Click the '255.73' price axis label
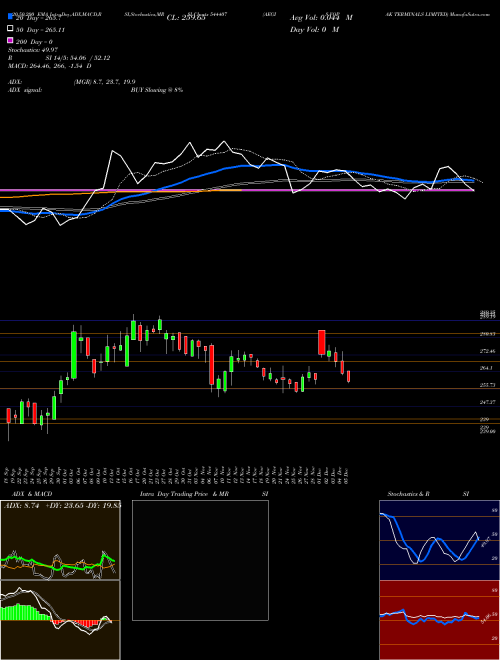Screen dimensions: 500x660 487,385
